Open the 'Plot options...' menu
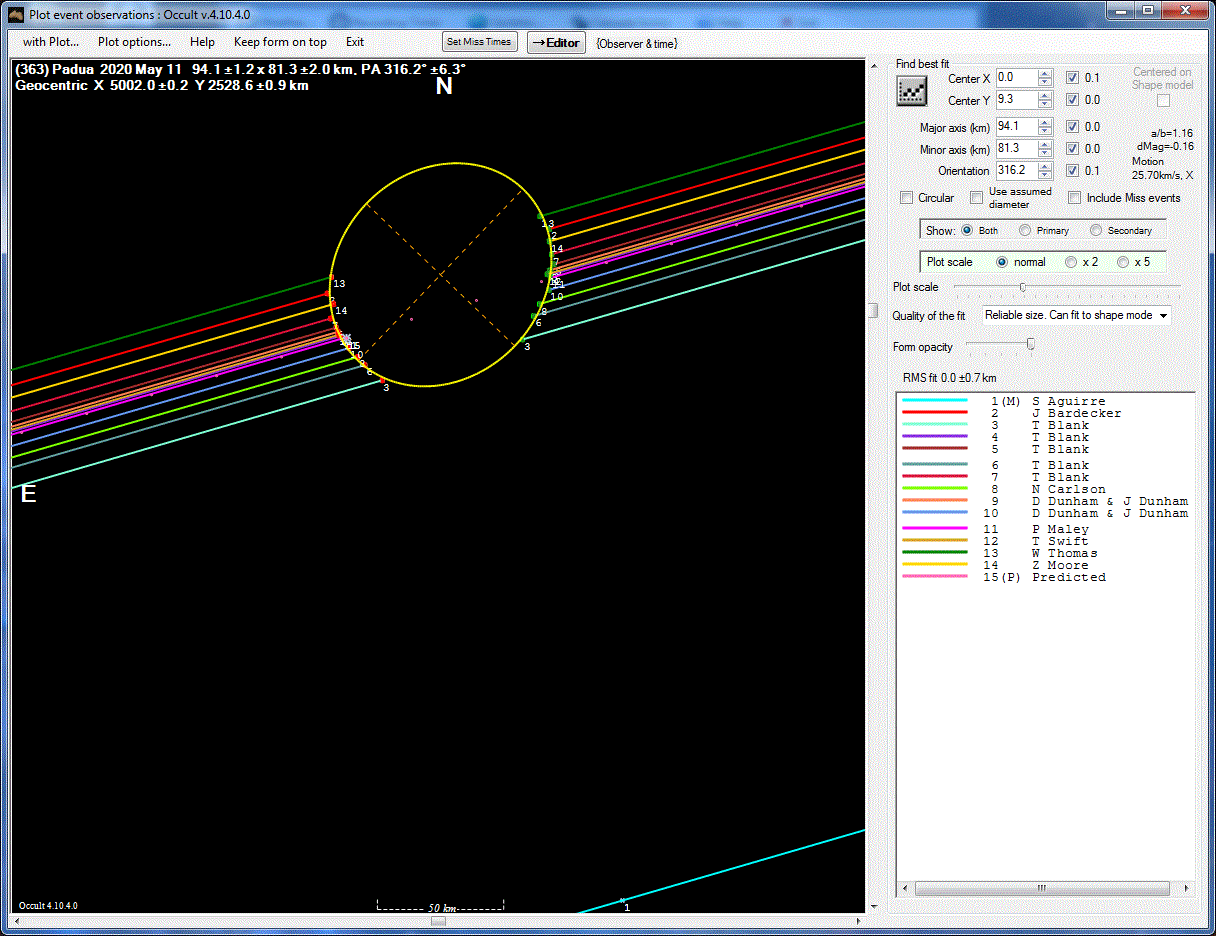Screen dimensions: 1216x936 pyautogui.click(x=134, y=42)
